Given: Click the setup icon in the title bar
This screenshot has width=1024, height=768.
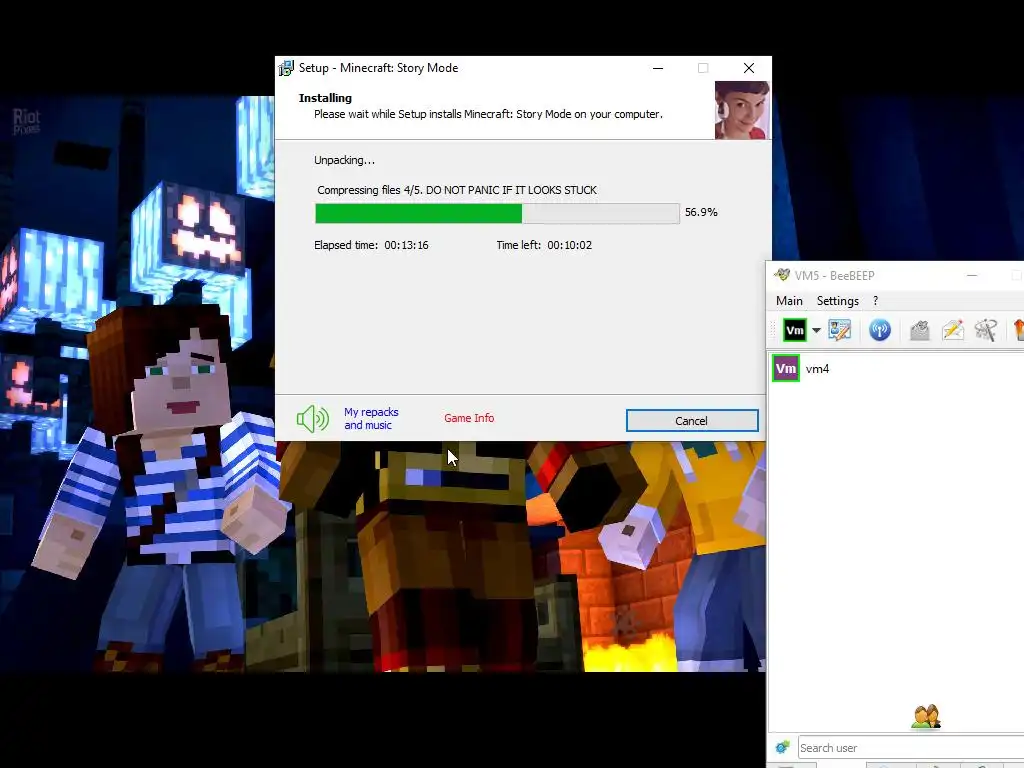Looking at the screenshot, I should [285, 68].
